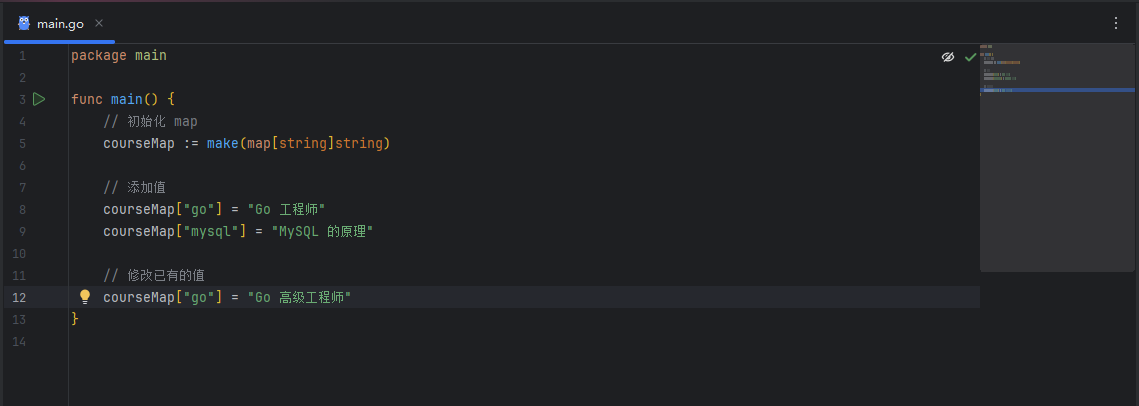Click the yellow lightbulb quick-fix icon

[85, 297]
